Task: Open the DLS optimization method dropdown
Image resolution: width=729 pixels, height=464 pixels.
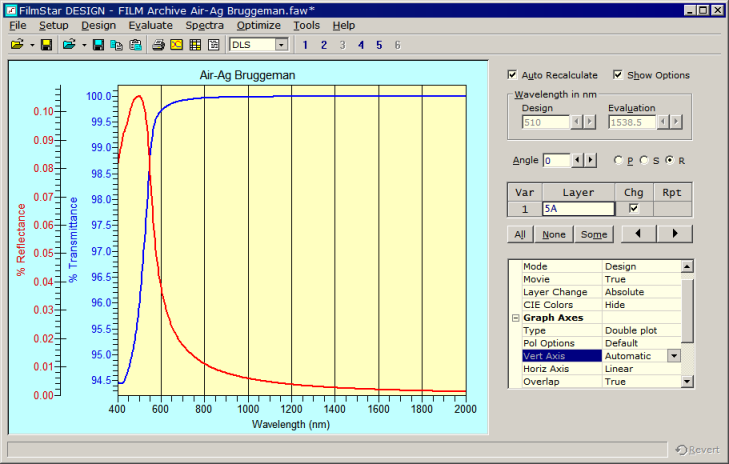Action: 281,45
